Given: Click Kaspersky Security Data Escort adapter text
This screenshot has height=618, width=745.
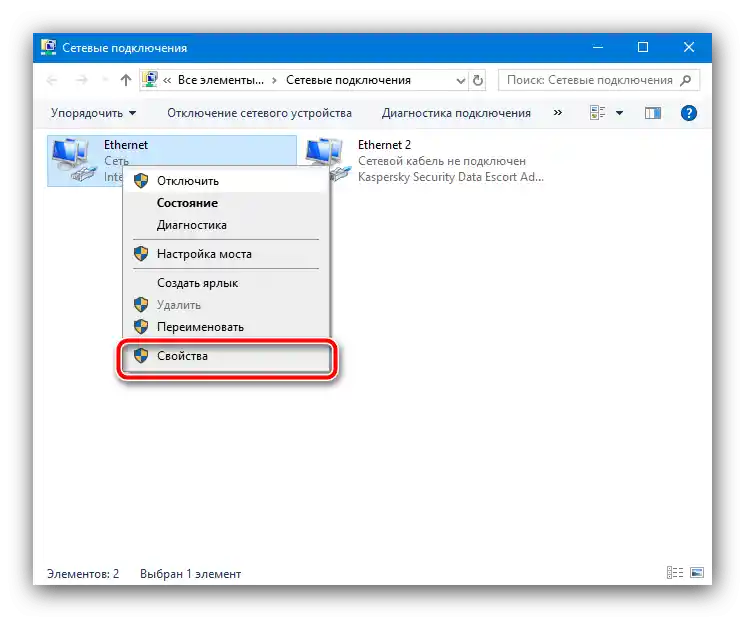Looking at the screenshot, I should (450, 177).
